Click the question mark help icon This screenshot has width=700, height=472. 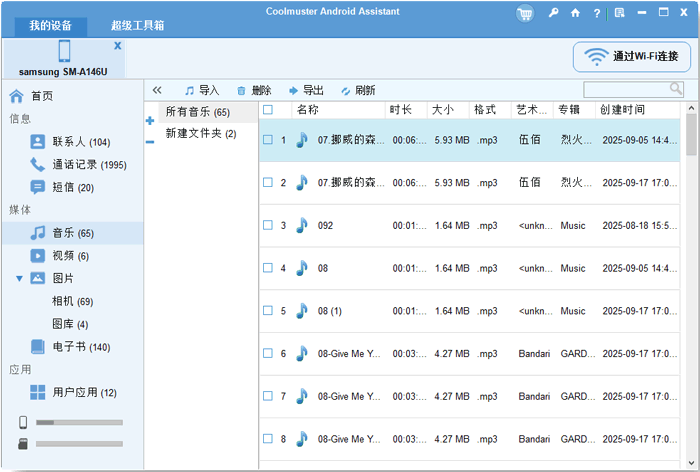coord(597,13)
